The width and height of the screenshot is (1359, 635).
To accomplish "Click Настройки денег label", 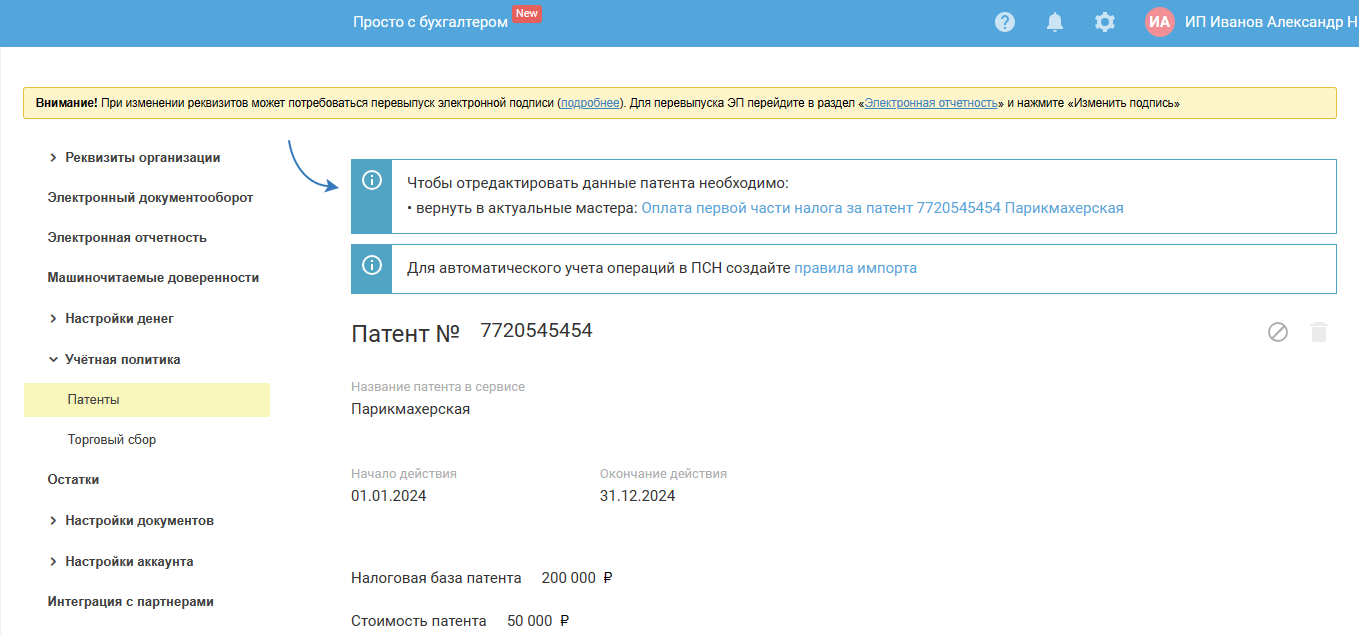I will tap(119, 319).
